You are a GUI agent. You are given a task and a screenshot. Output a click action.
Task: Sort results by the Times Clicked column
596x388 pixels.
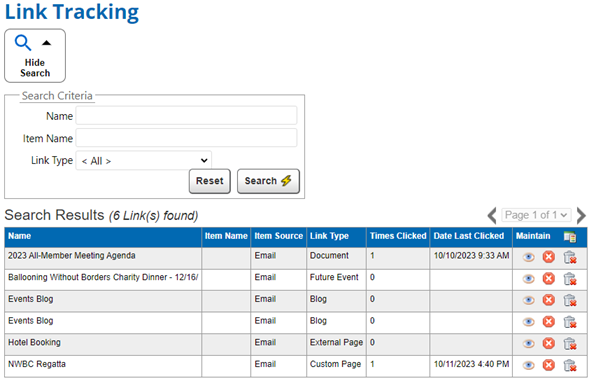398,236
